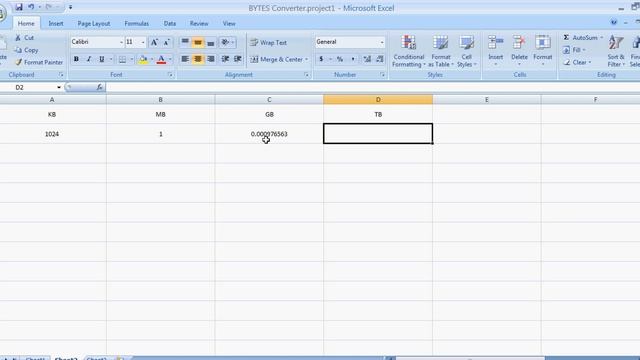Apply the Fill Color bucket
The image size is (640, 360).
click(x=143, y=60)
